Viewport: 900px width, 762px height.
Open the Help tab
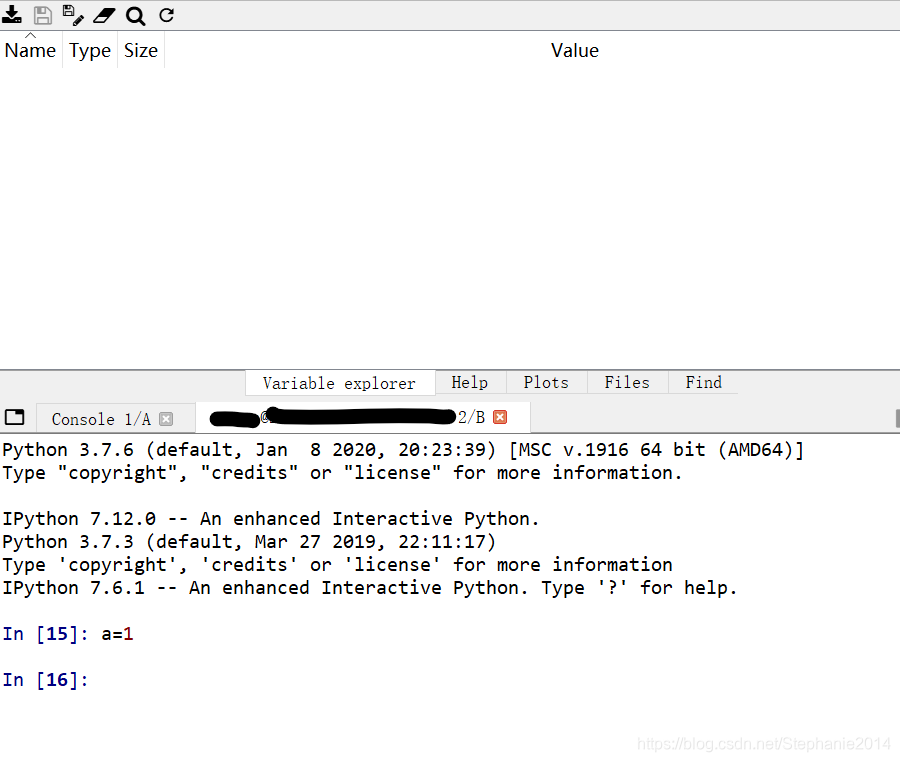pos(470,382)
